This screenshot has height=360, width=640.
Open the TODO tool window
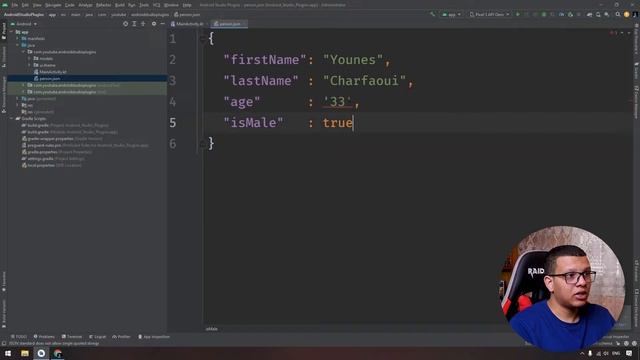point(18,337)
